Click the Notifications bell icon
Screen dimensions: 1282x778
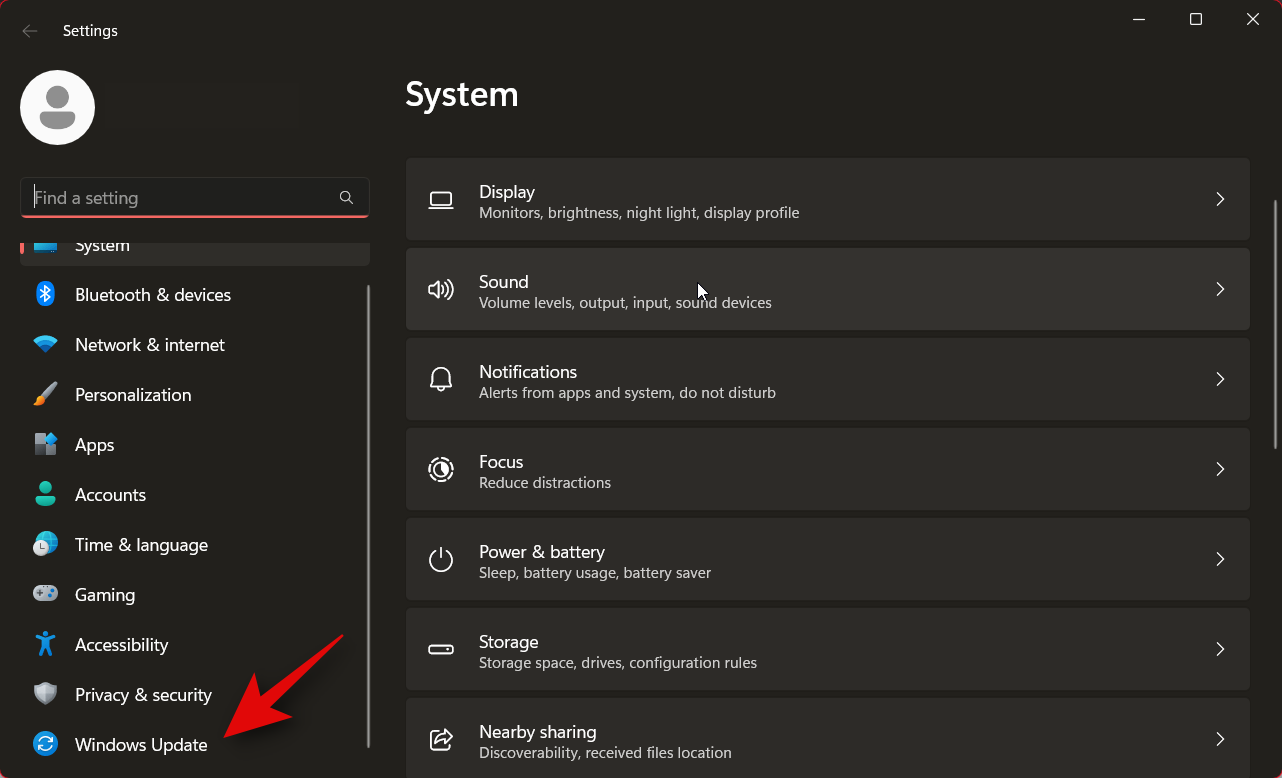coord(440,379)
